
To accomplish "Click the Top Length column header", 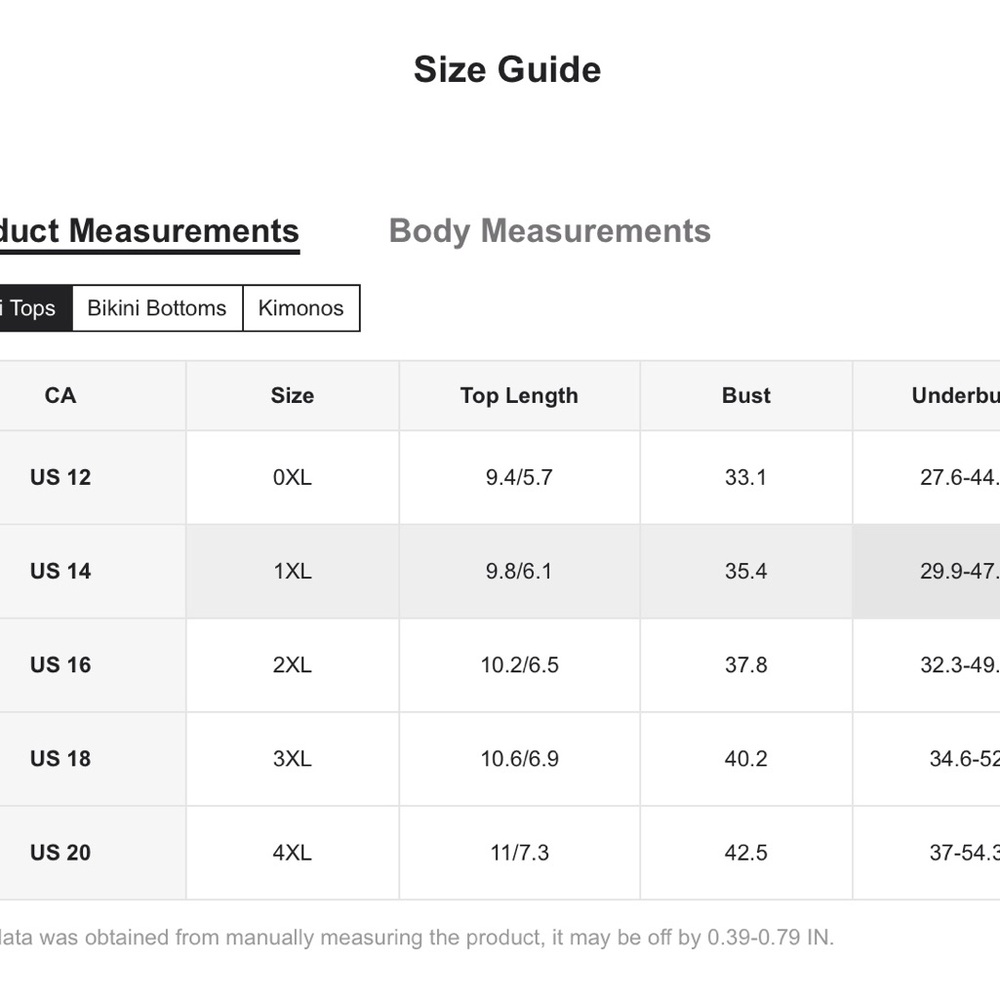I will point(519,395).
